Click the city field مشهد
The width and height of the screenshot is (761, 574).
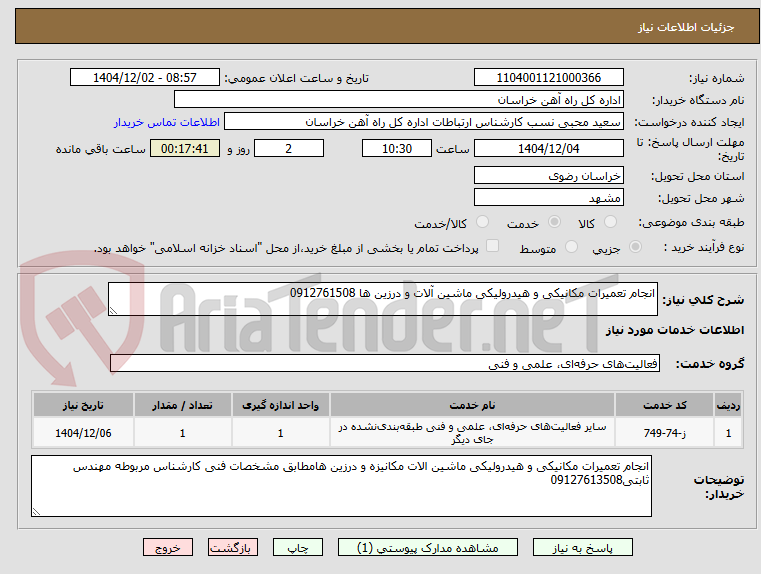[548, 197]
